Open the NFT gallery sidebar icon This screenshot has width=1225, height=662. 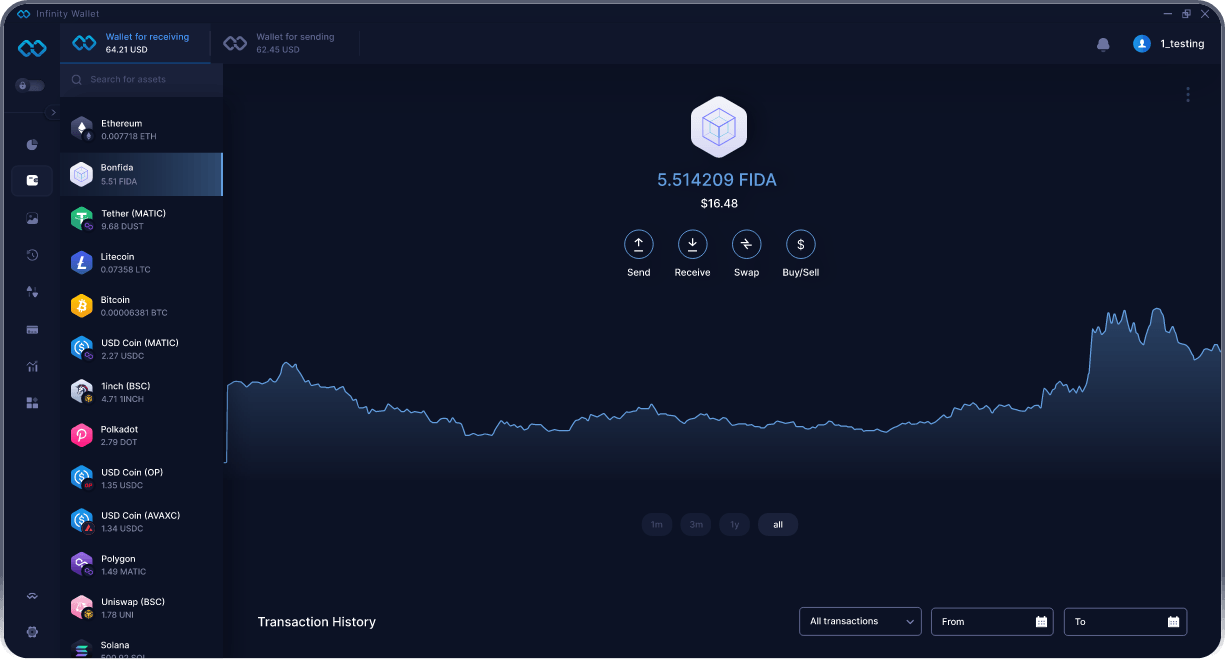[x=32, y=218]
